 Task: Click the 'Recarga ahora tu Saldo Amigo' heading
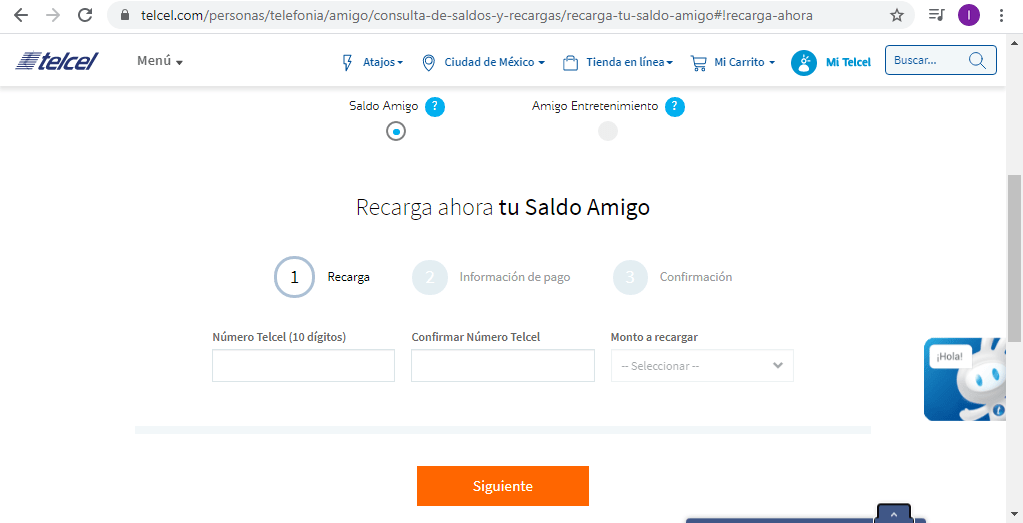tap(503, 207)
